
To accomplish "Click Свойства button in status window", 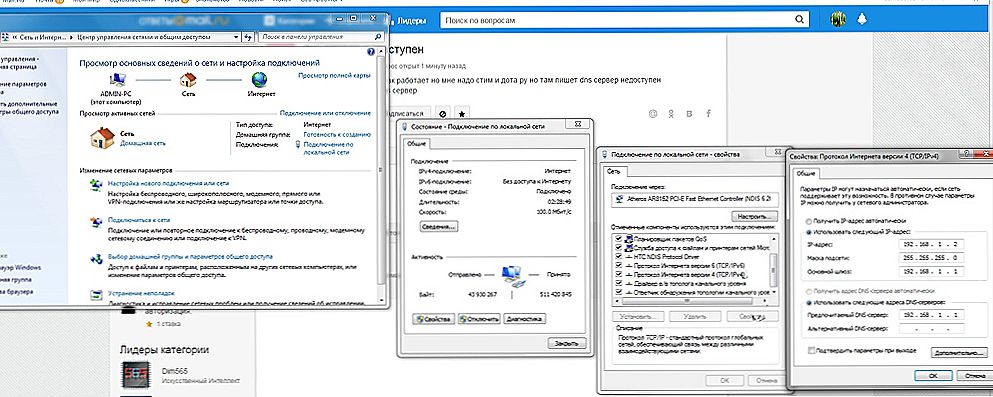I will tap(433, 318).
